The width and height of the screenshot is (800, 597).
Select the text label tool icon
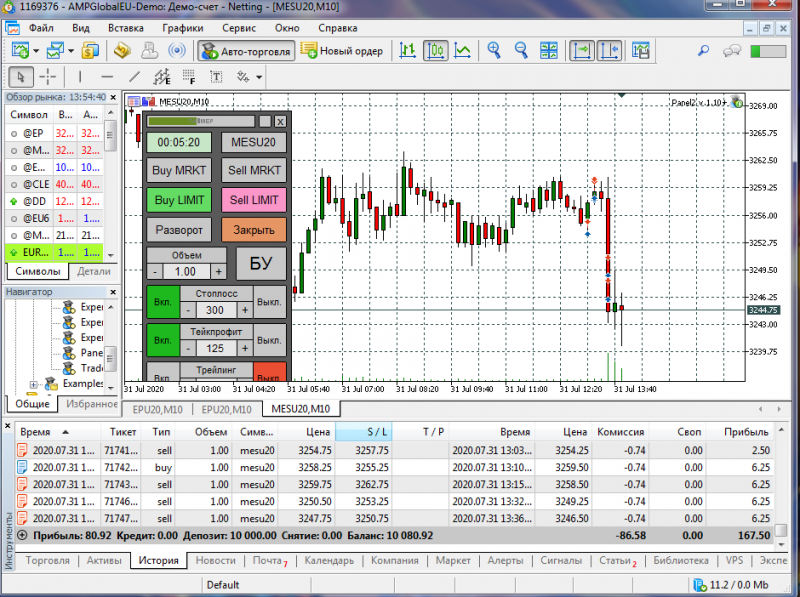pyautogui.click(x=216, y=77)
